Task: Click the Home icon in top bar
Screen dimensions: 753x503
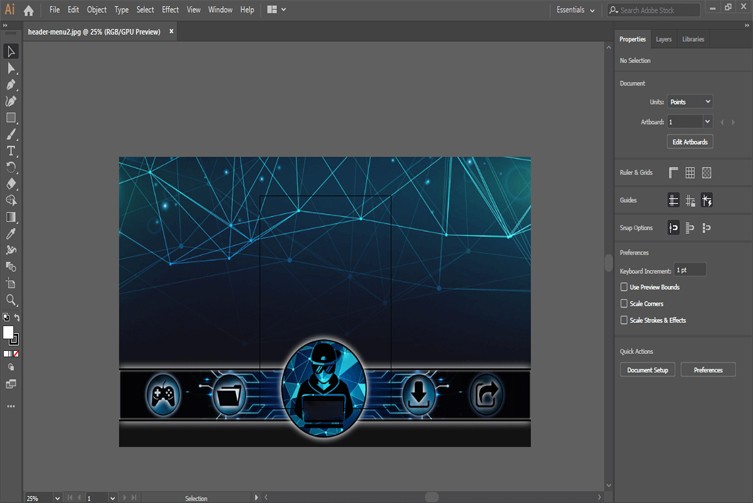Action: (28, 10)
